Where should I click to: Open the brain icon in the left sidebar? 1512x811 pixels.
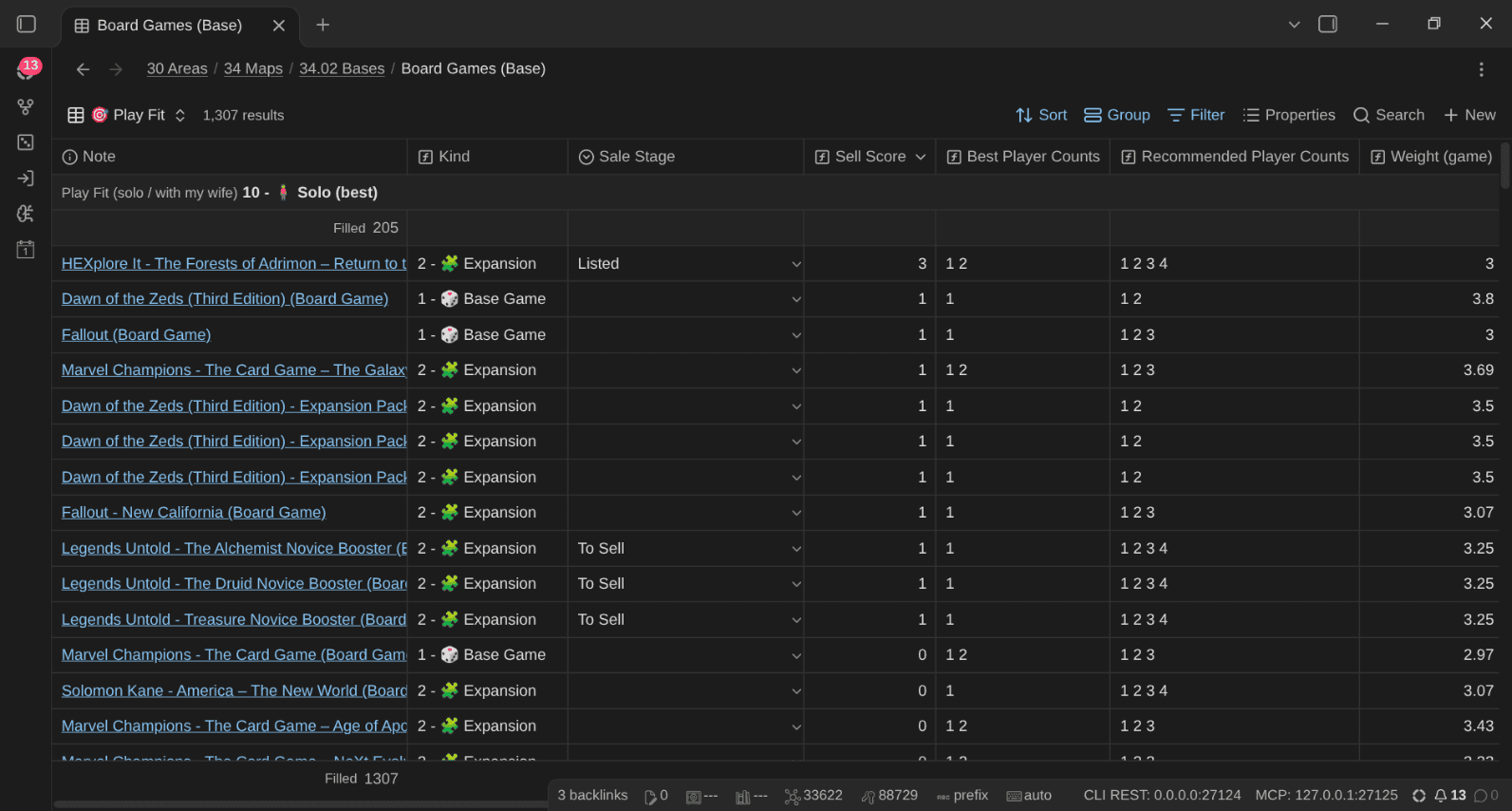coord(26,214)
